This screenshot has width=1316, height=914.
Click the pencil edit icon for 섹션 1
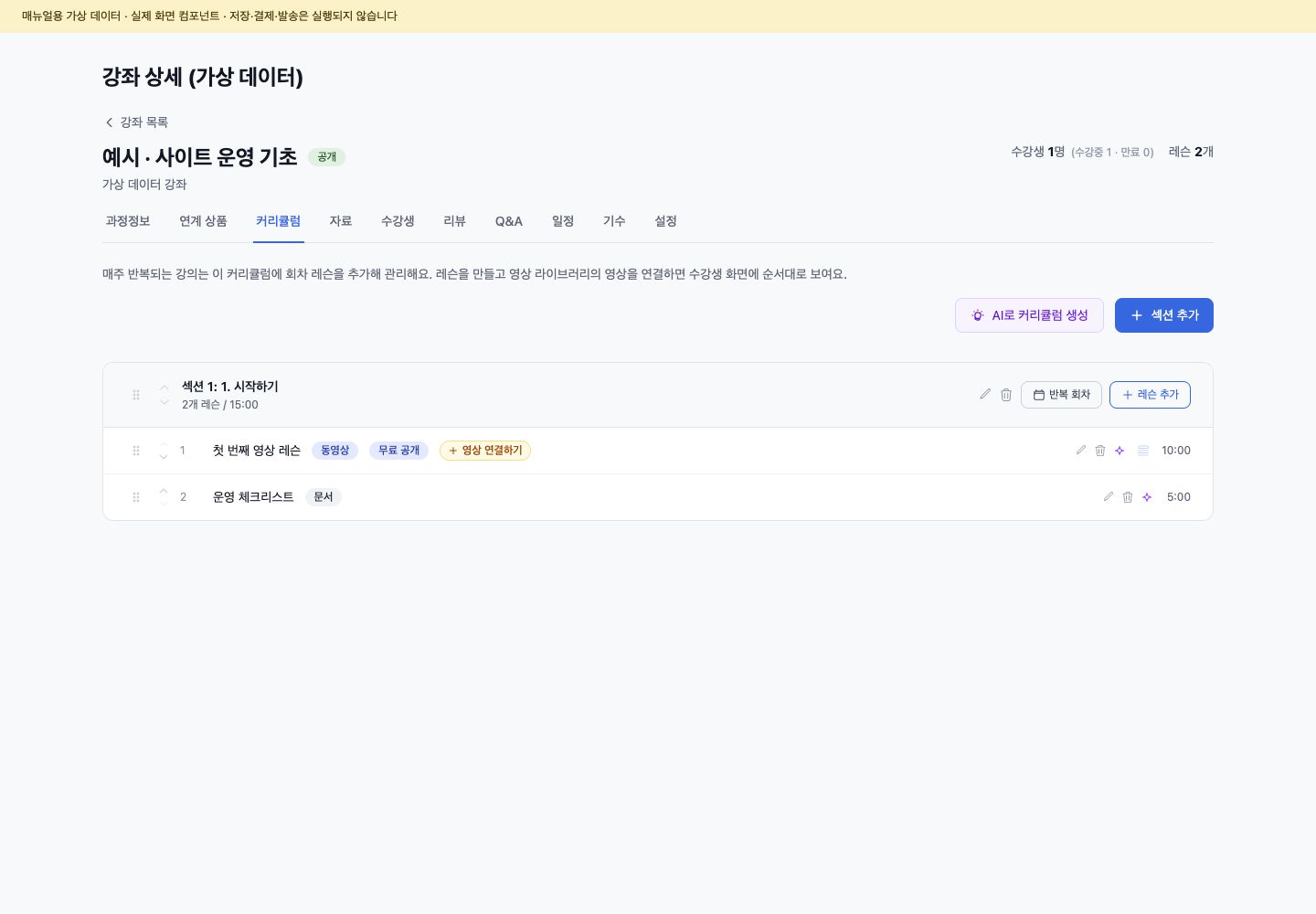(x=985, y=394)
